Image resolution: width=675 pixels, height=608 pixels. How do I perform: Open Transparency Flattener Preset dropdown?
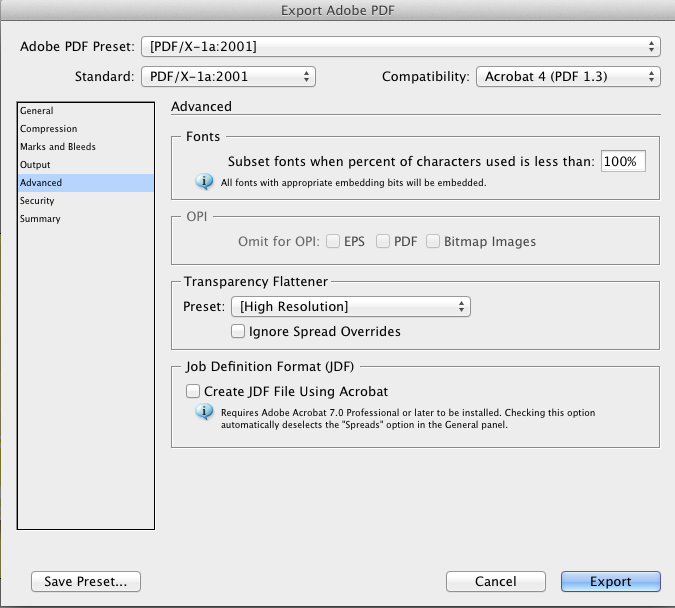click(351, 307)
